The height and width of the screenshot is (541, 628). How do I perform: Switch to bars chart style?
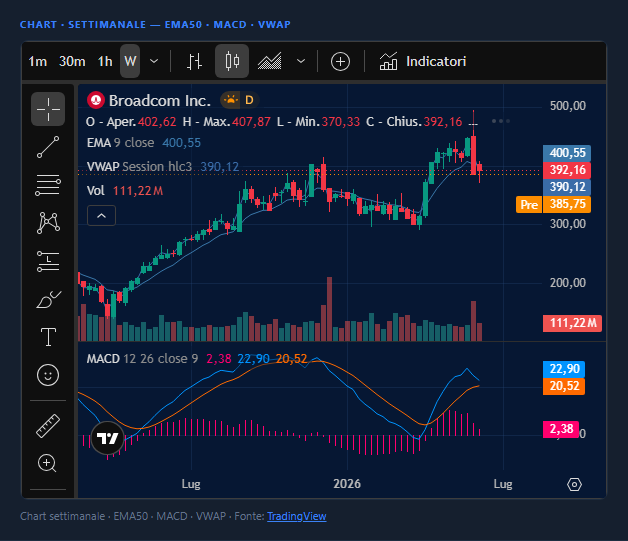point(195,61)
